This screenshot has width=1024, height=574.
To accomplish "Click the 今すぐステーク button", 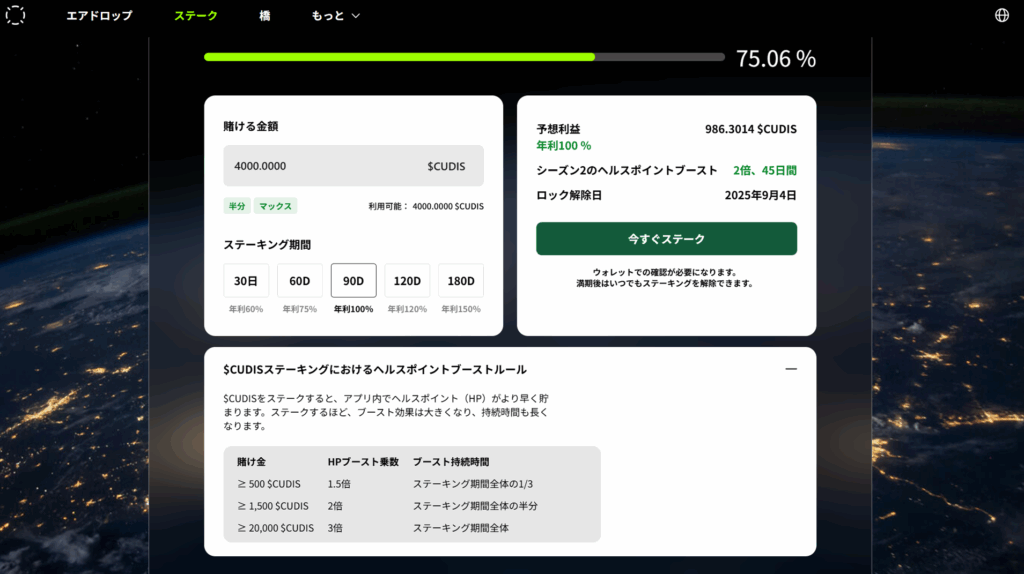I will [666, 238].
